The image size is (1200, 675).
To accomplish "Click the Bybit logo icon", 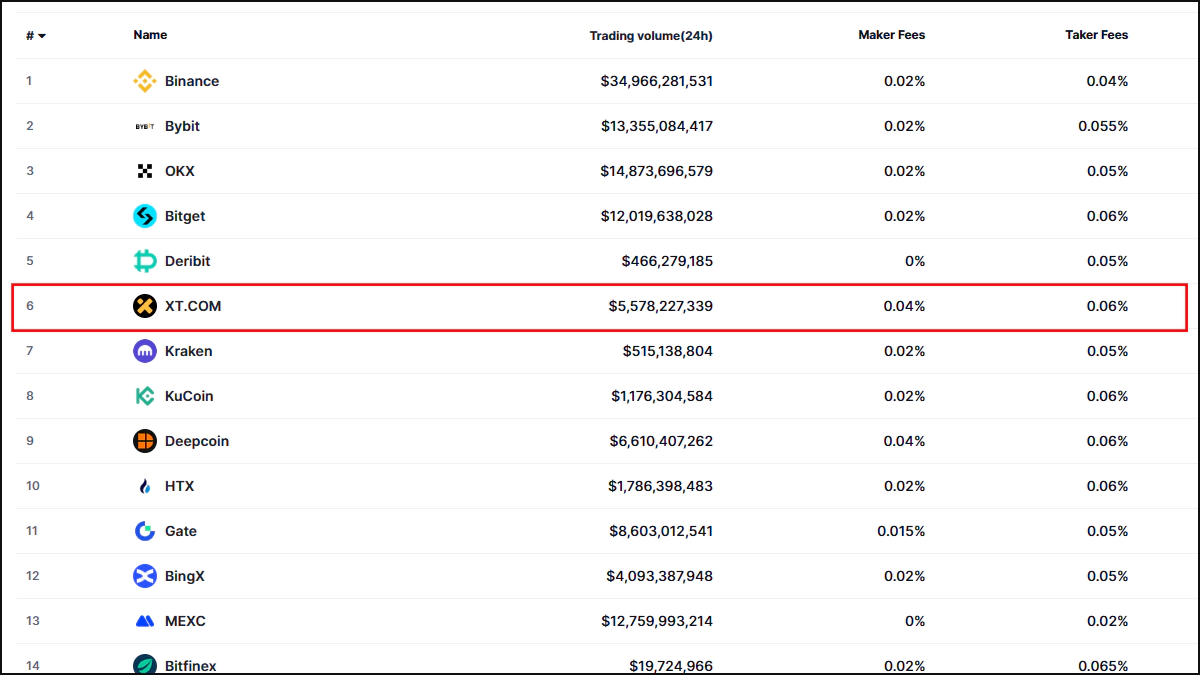I will (145, 126).
